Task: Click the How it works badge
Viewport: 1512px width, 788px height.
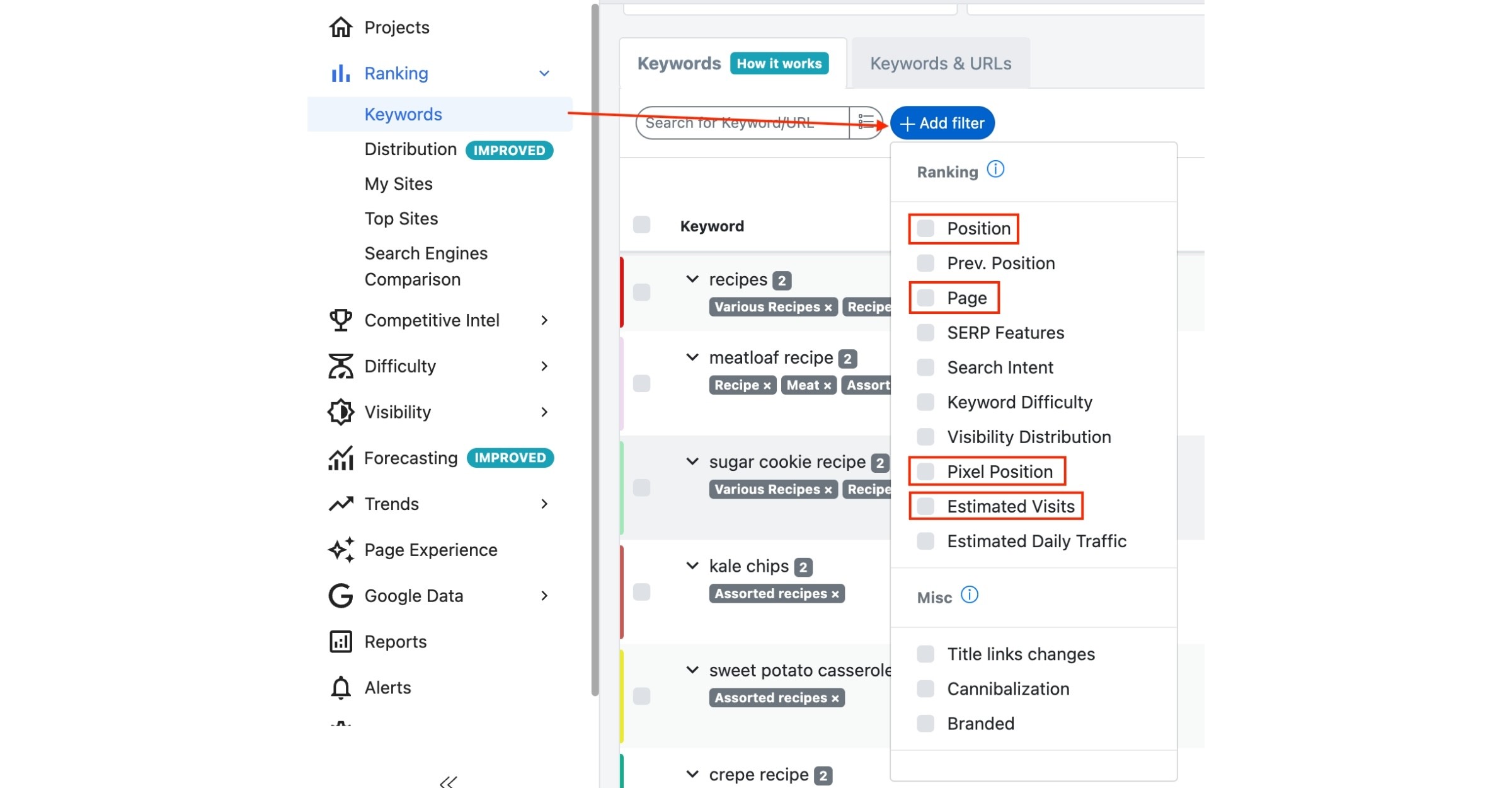Action: (x=779, y=63)
